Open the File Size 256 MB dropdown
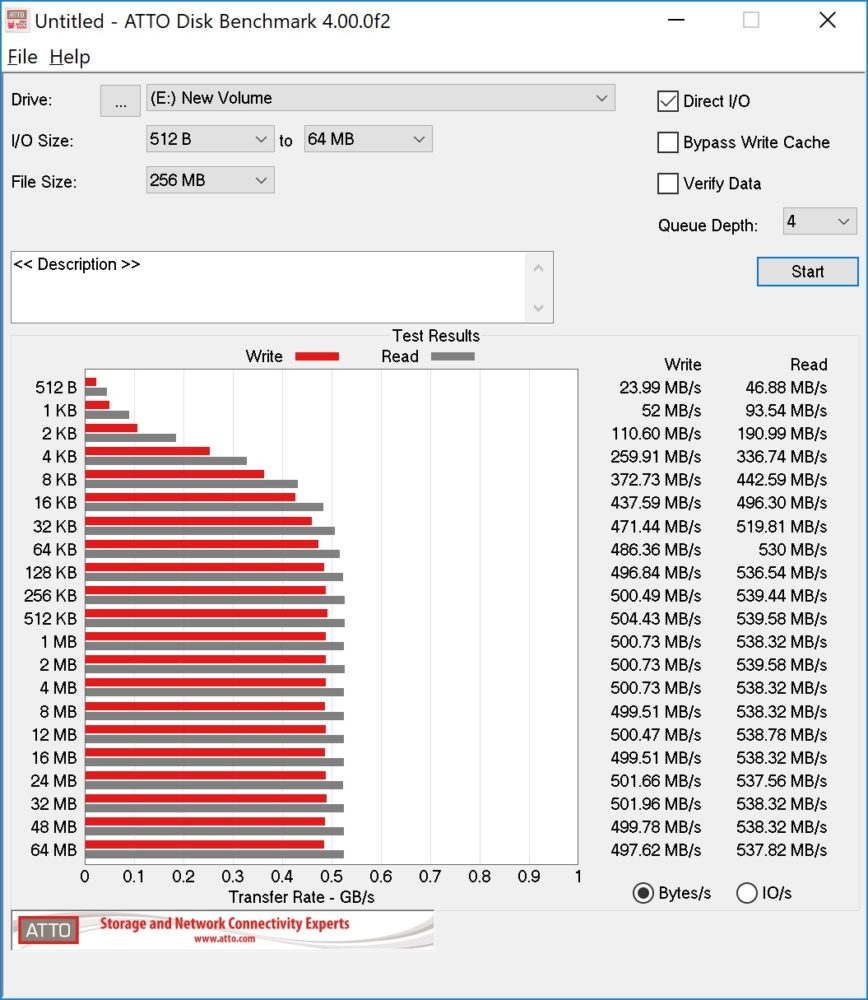The height and width of the screenshot is (1000, 868). (x=210, y=180)
